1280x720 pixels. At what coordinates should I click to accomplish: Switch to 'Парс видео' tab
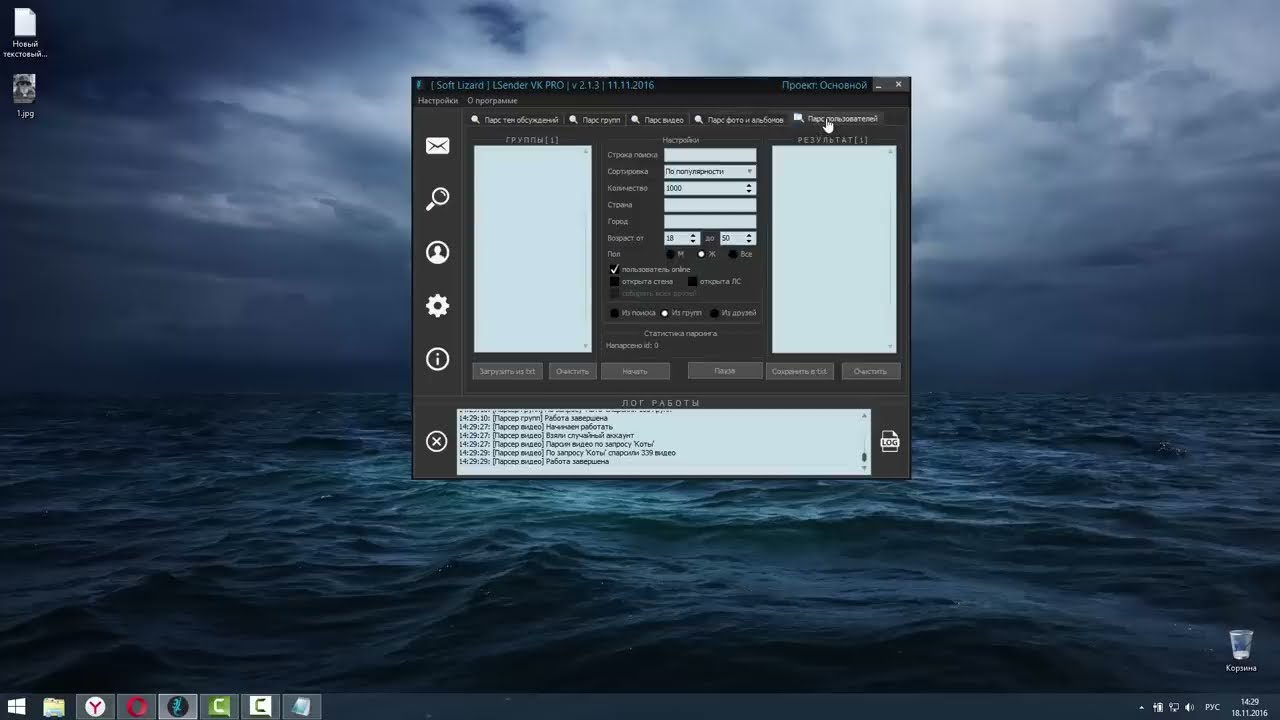[657, 120]
